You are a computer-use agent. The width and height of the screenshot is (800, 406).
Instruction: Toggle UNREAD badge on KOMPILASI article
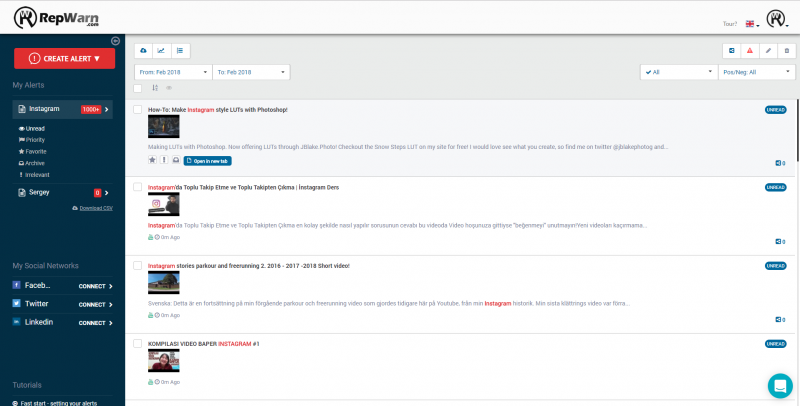776,344
